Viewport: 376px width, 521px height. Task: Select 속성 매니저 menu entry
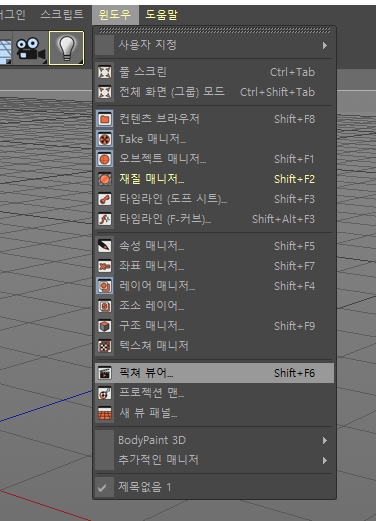coord(215,246)
